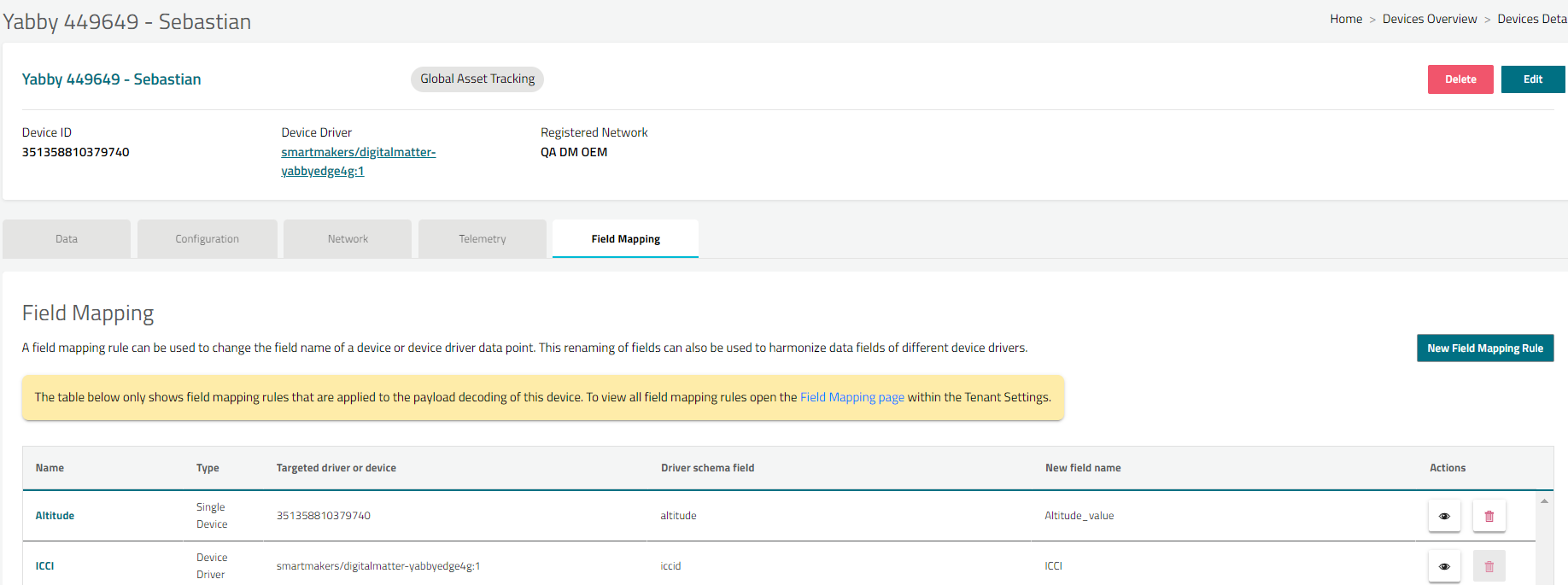Open the smartmakers/digitalmatter-yabbyedge4g:1 driver link
Viewport: 1568px width, 585px height.
[358, 161]
